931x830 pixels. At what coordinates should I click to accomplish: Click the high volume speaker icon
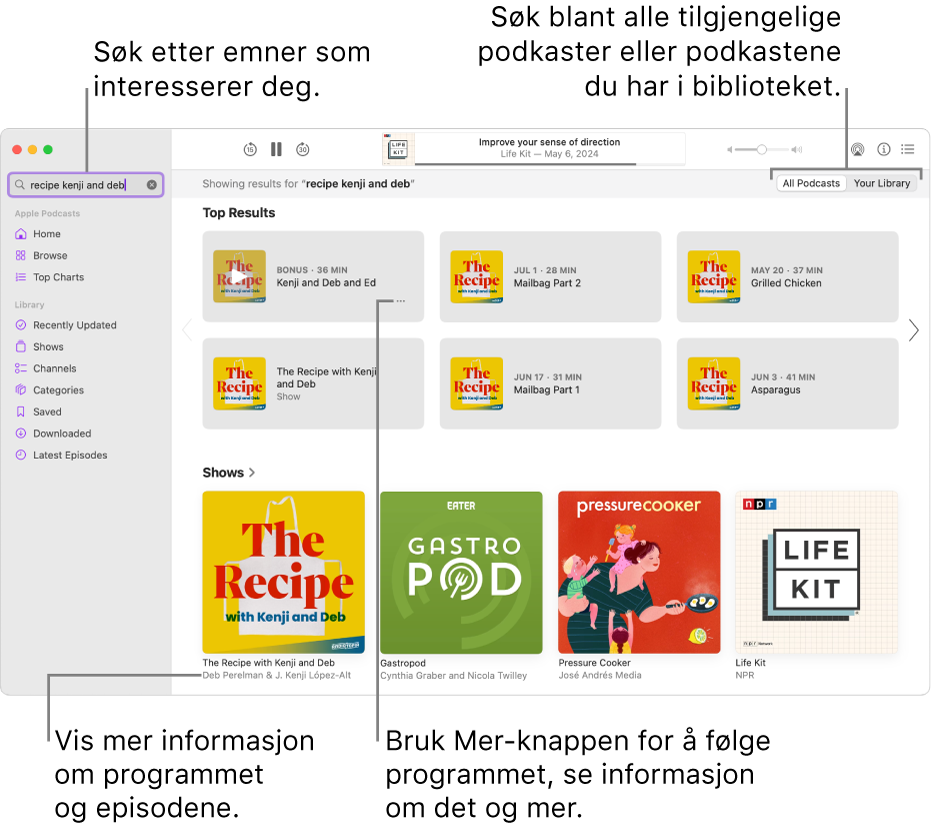click(x=797, y=150)
